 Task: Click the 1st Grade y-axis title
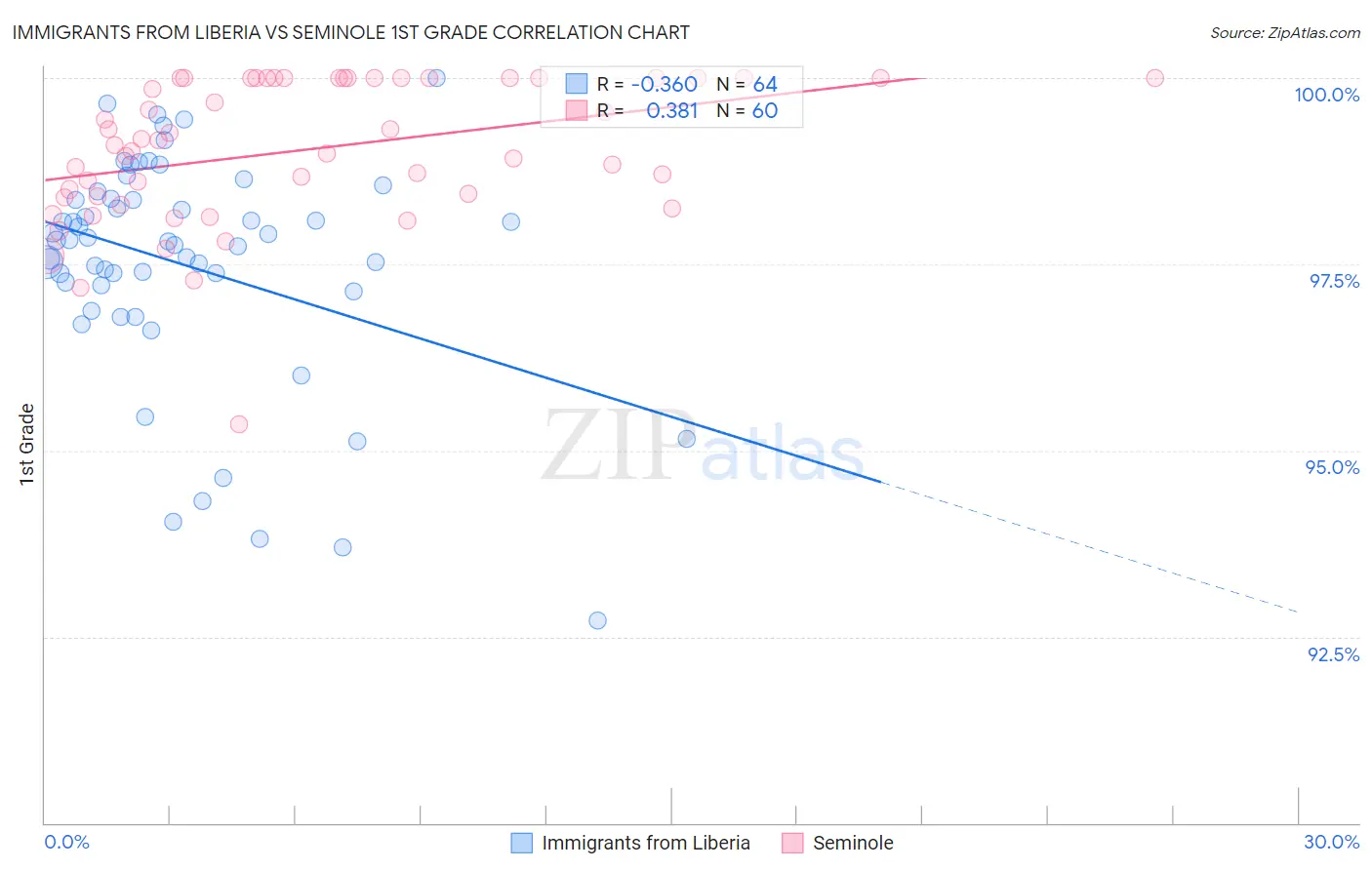[x=27, y=444]
